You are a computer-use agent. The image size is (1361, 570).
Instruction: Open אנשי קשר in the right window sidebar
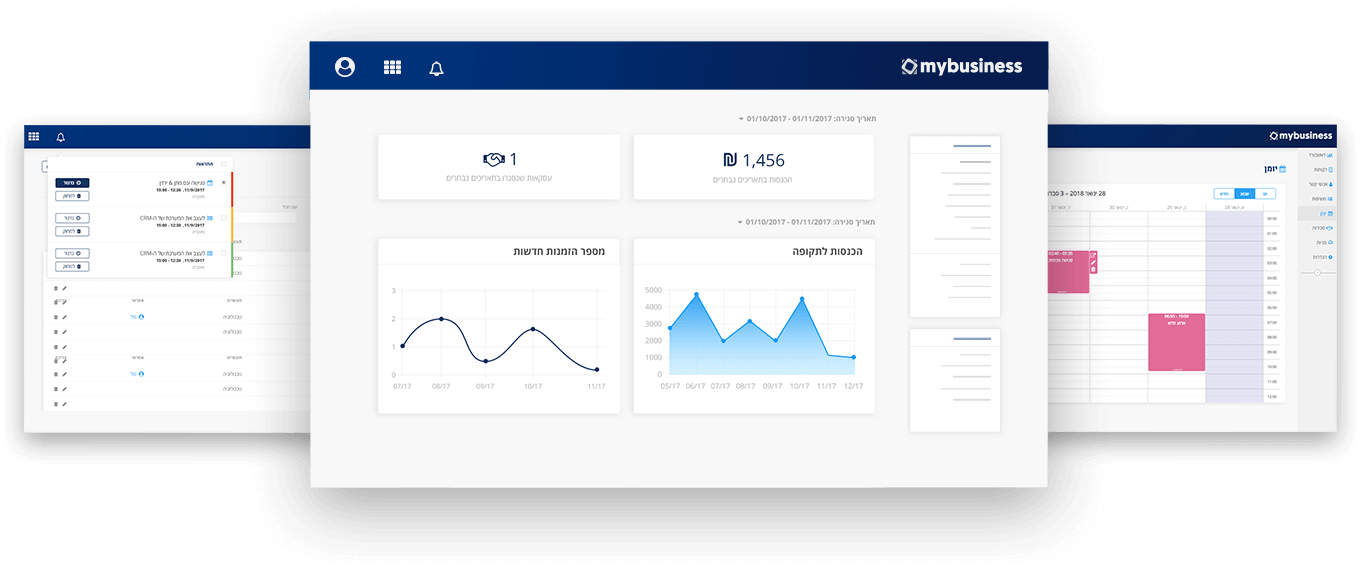click(1320, 184)
